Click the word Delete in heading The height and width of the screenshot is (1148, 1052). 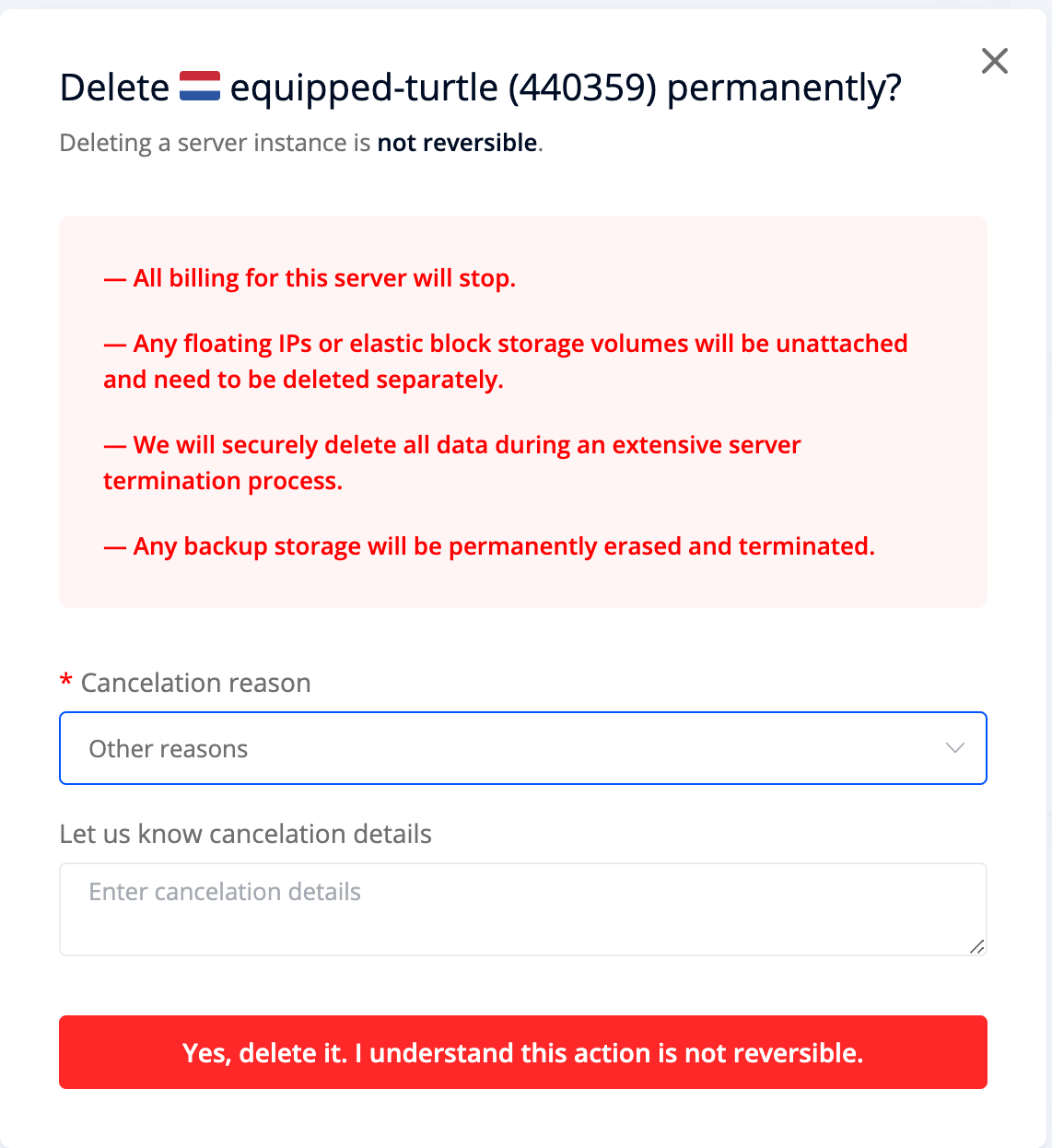tap(114, 88)
